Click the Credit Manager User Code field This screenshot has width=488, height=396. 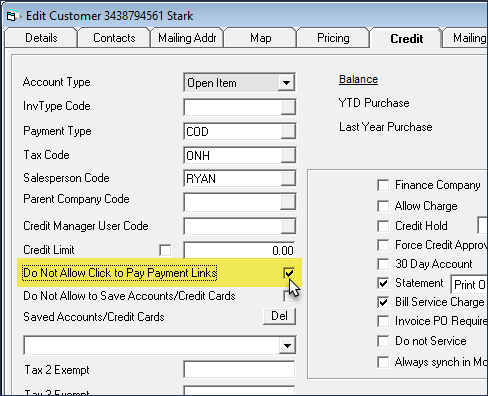pos(233,226)
